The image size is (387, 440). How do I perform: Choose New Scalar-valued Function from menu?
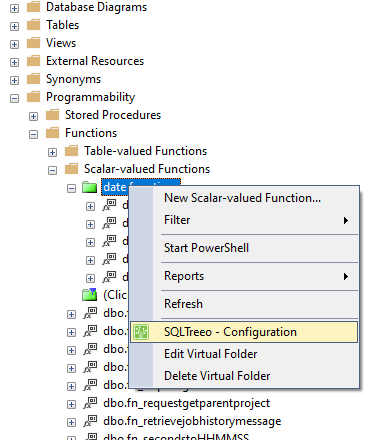244,198
